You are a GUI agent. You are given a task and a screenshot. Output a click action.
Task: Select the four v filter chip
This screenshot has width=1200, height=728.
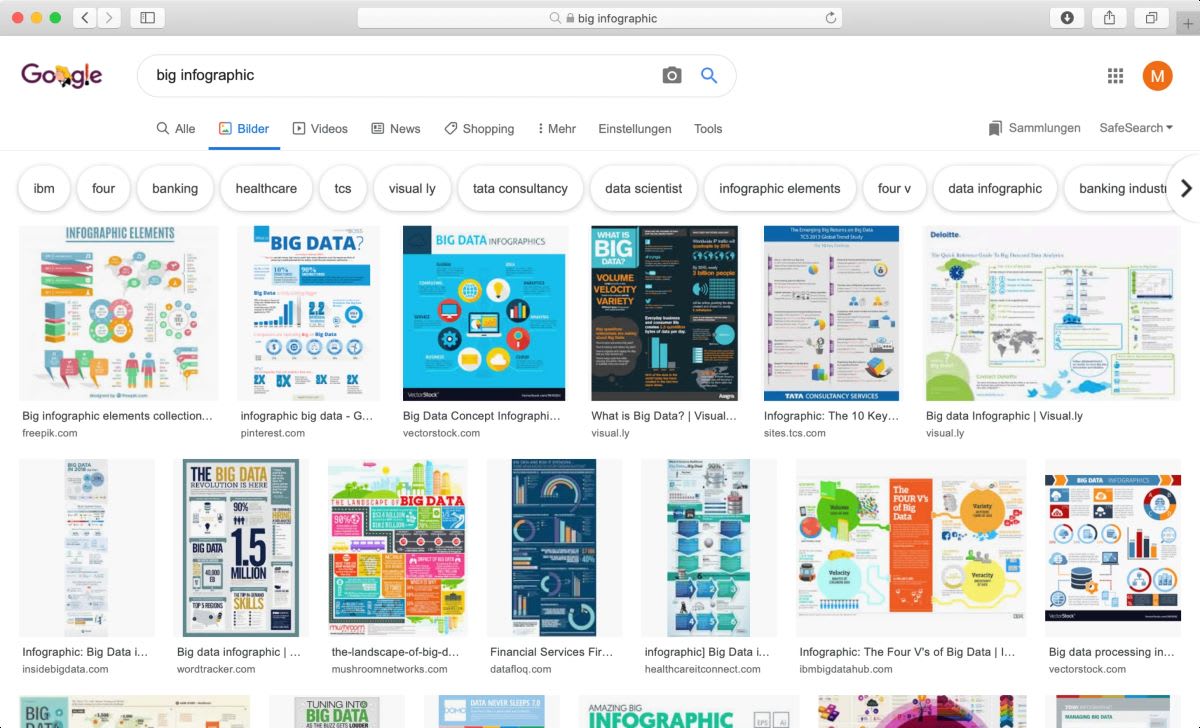pos(894,188)
